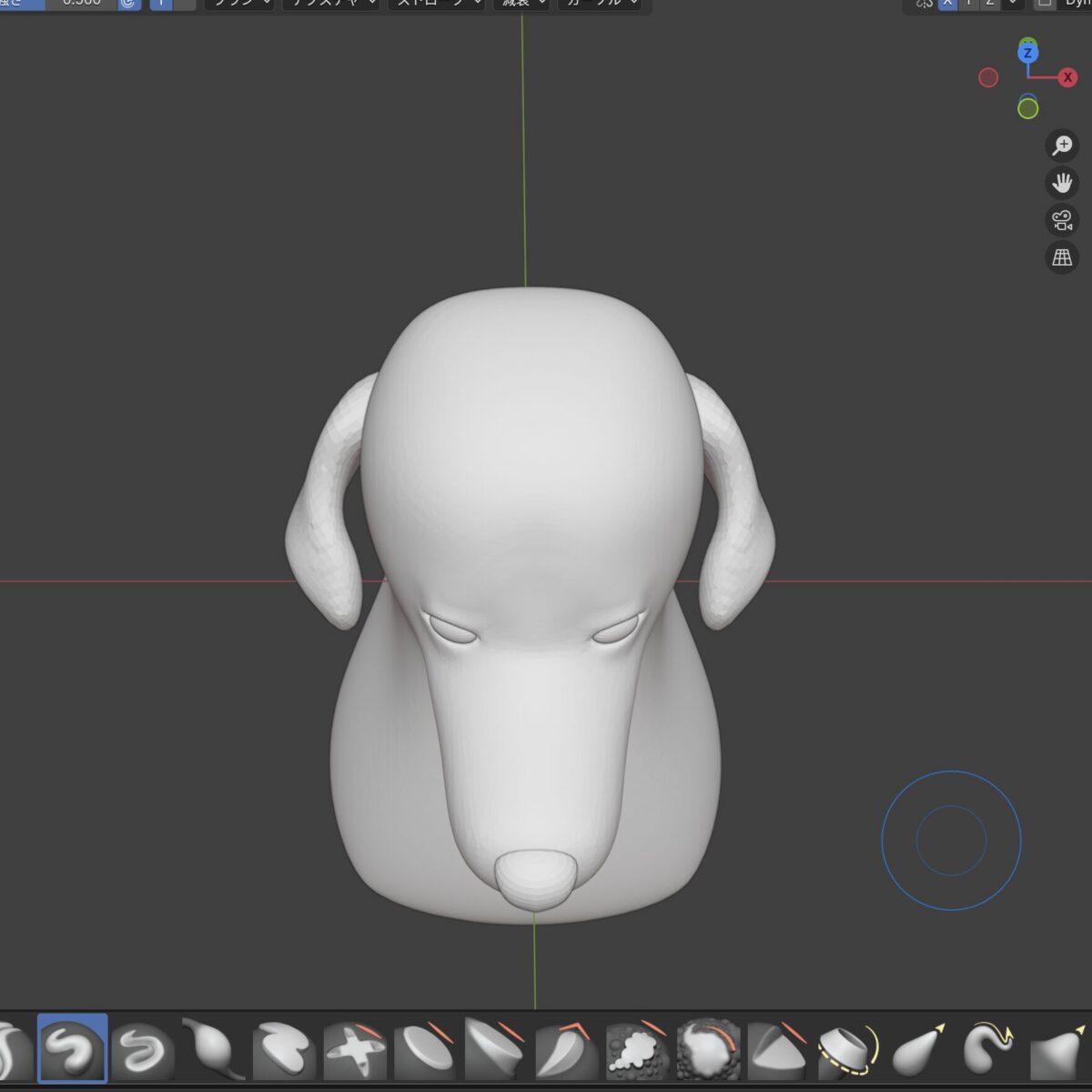Toggle the strength pressure-sensitivity button

tap(129, 4)
